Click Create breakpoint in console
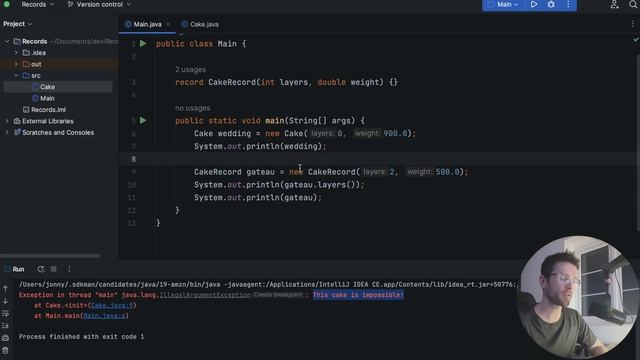 [278, 295]
